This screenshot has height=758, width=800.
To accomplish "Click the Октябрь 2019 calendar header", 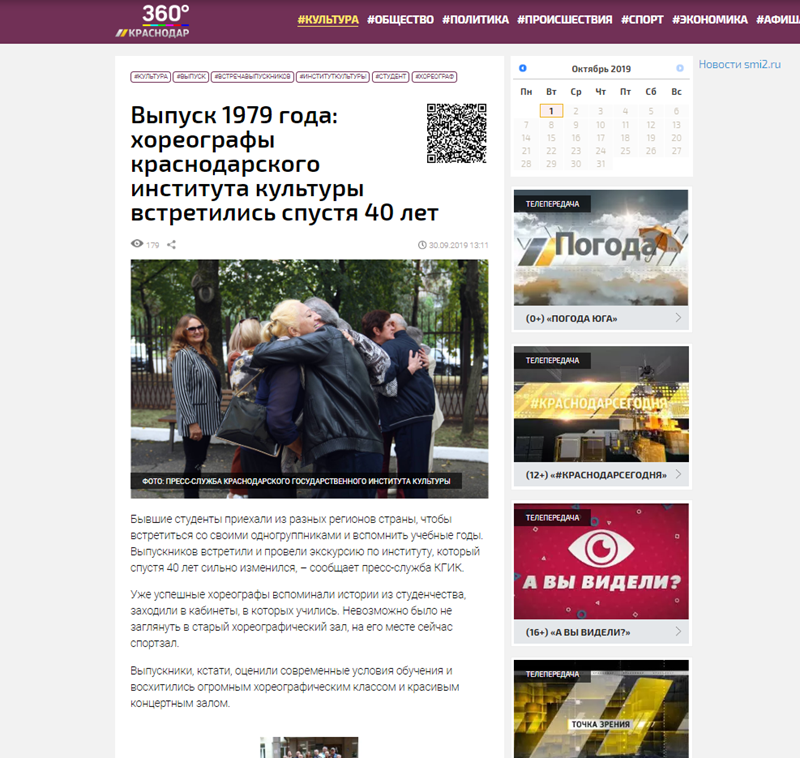I will (x=601, y=69).
